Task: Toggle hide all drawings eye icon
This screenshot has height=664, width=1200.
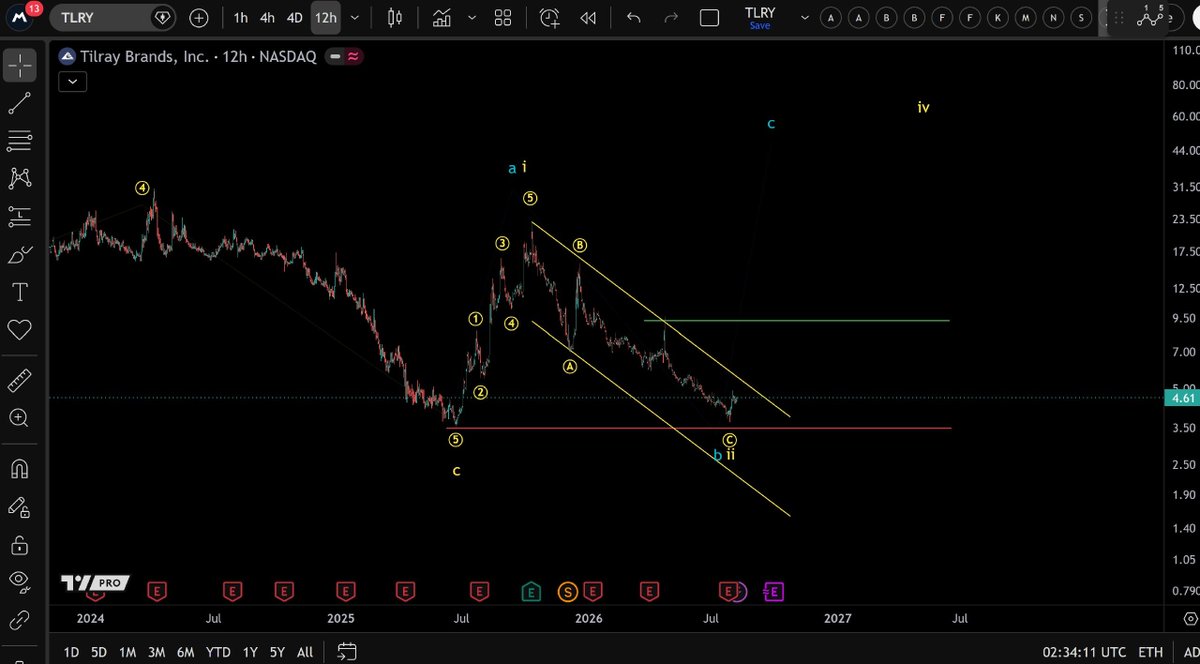Action: point(19,580)
